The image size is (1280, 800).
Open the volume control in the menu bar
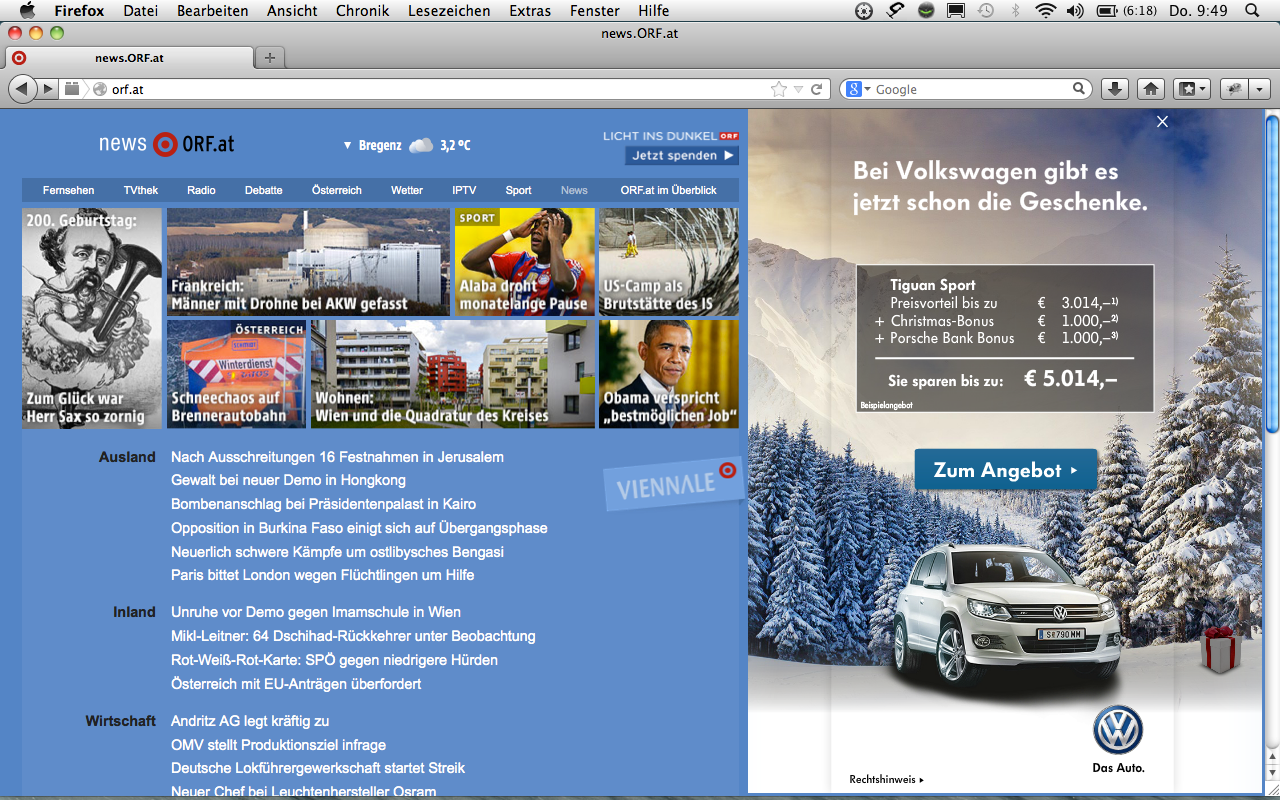[1075, 10]
